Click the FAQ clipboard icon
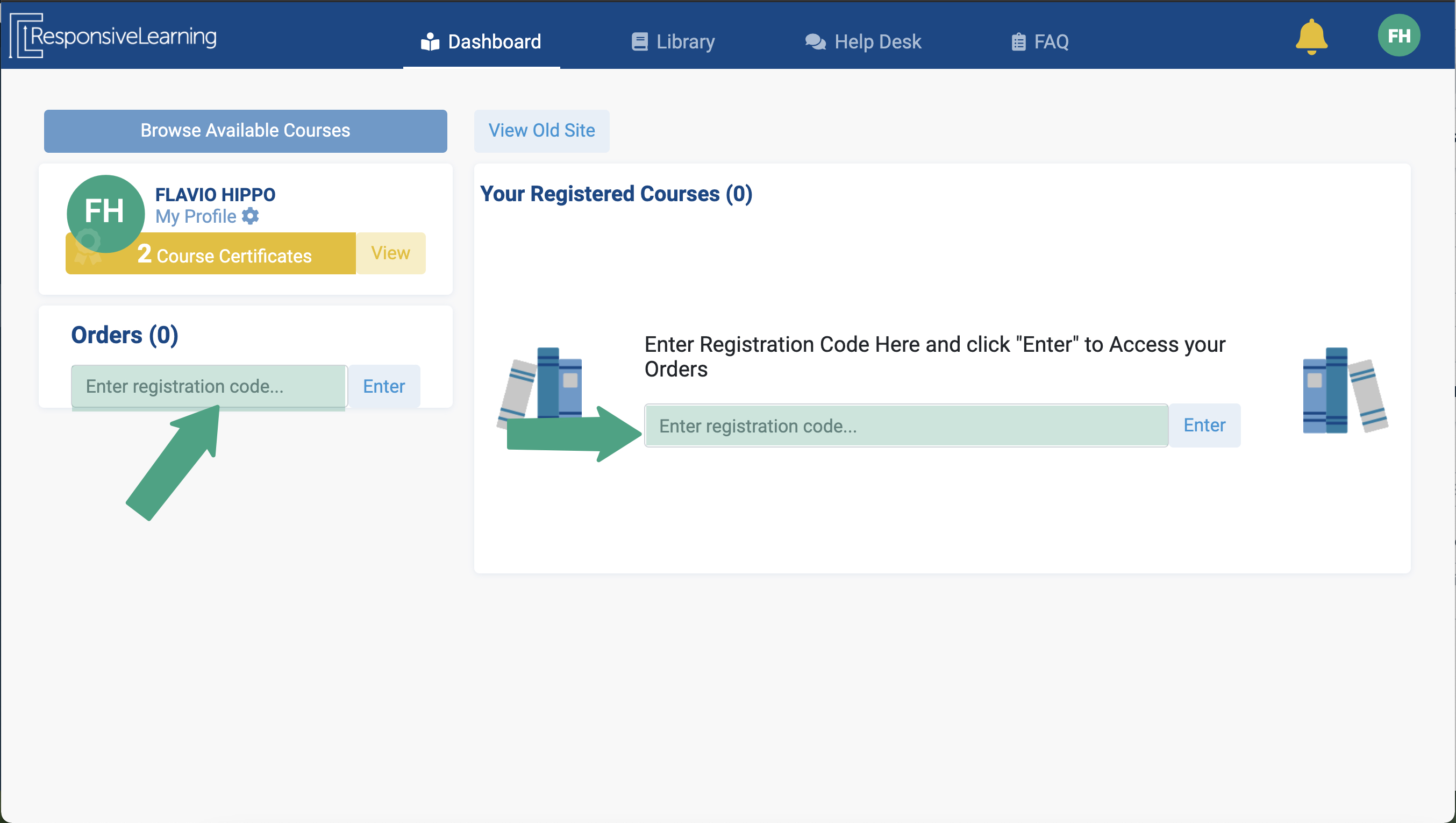 tap(1018, 42)
